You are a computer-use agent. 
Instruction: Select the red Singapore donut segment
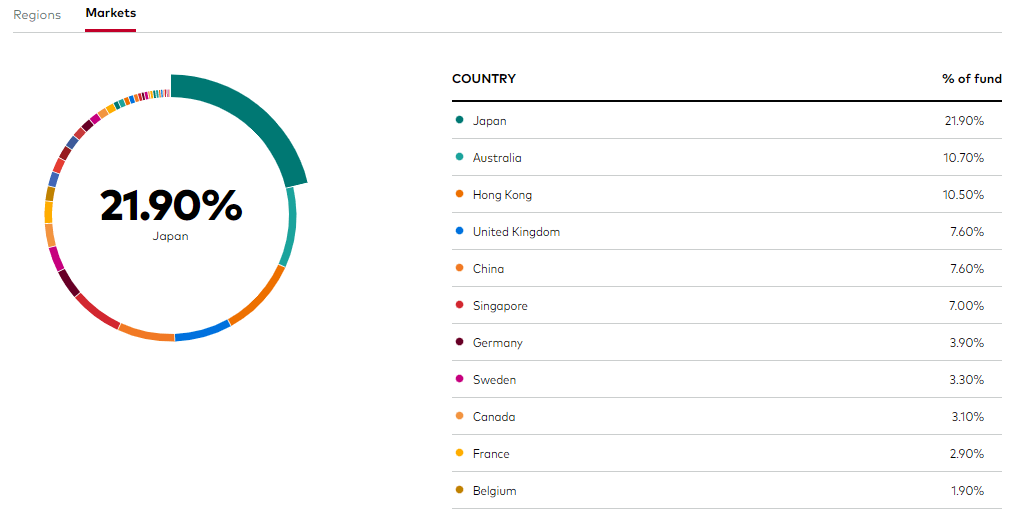(x=97, y=311)
